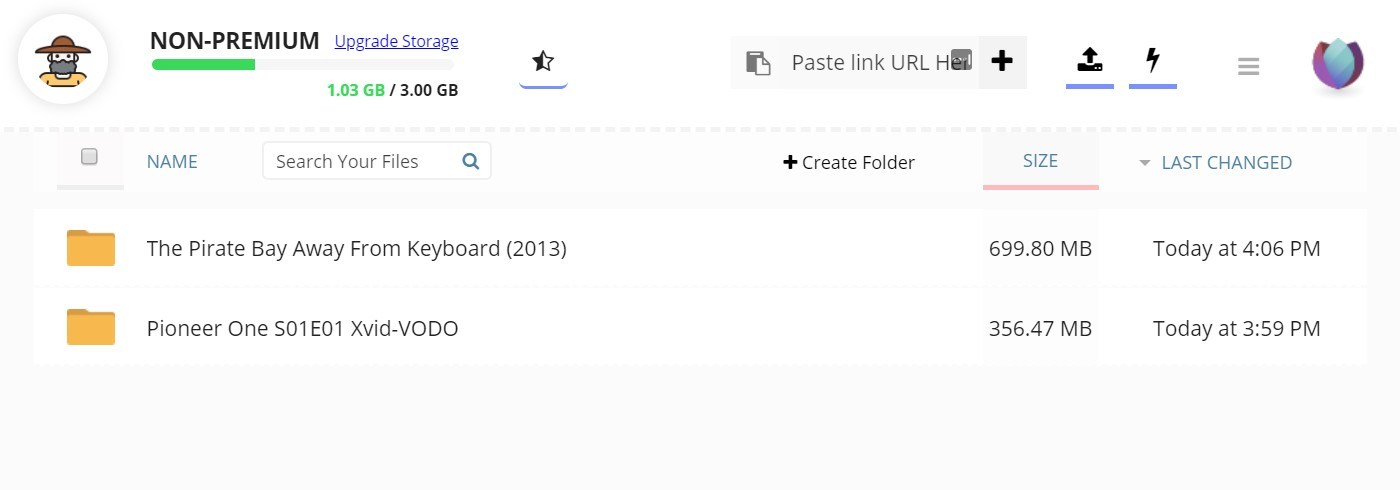Open The Pirate Bay folder icon

click(x=91, y=248)
